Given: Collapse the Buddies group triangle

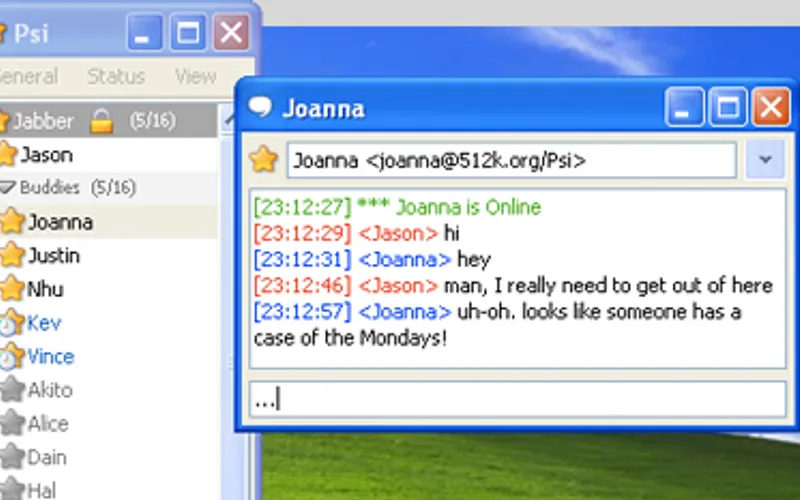Looking at the screenshot, I should coord(8,188).
